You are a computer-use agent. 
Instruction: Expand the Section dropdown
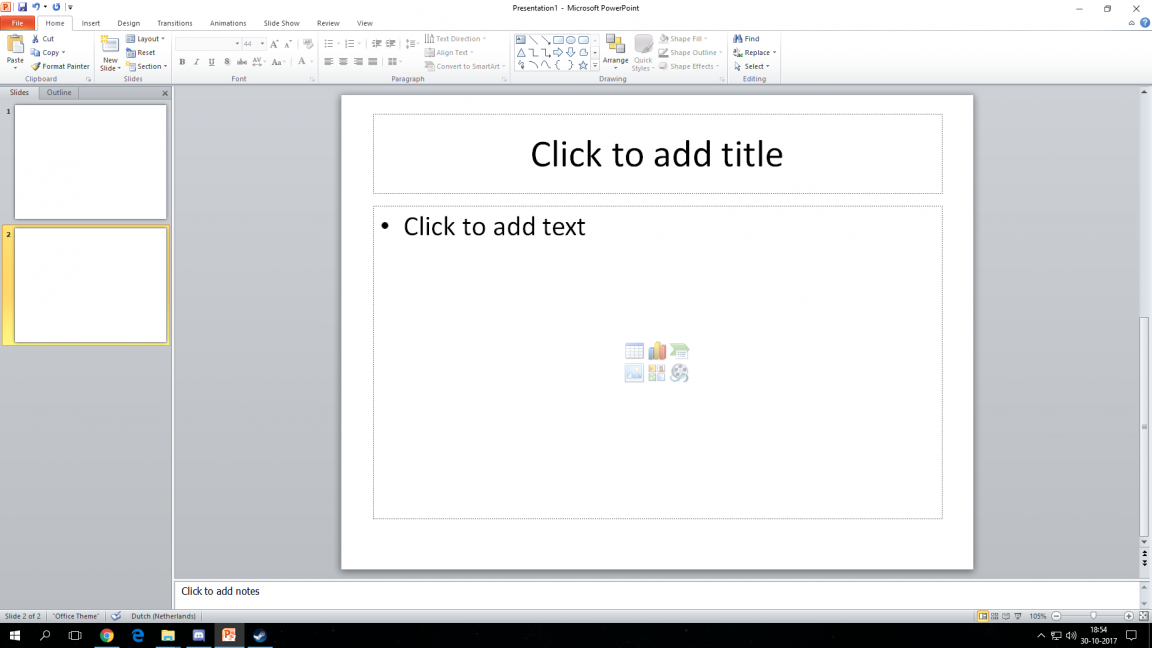(x=150, y=67)
